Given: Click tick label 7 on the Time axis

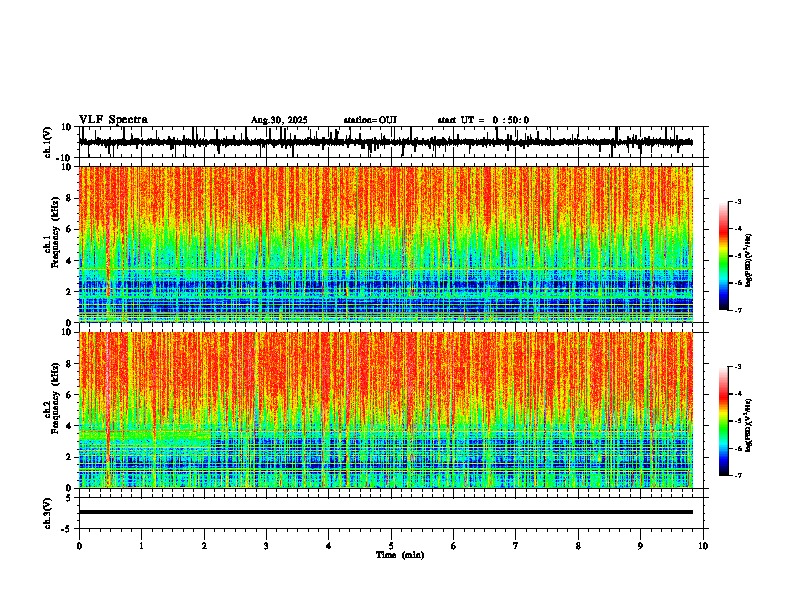Looking at the screenshot, I should (x=516, y=546).
